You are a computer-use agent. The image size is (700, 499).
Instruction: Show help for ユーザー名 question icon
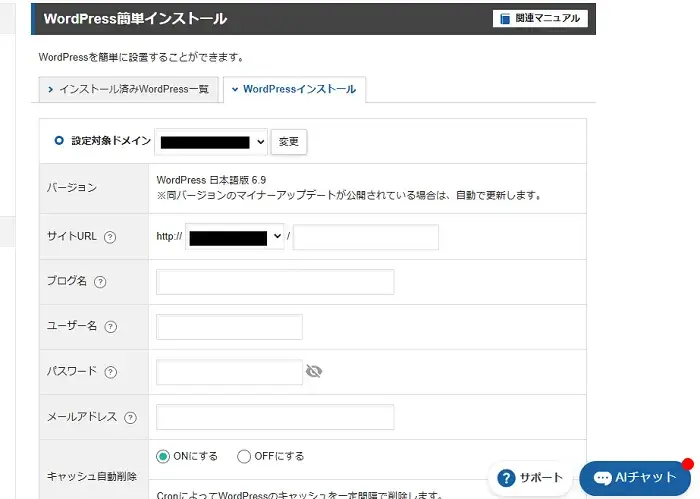tap(111, 327)
